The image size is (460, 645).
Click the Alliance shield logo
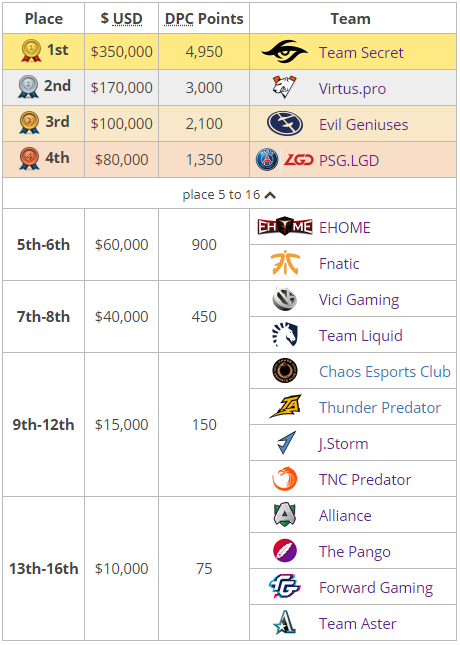pos(285,515)
